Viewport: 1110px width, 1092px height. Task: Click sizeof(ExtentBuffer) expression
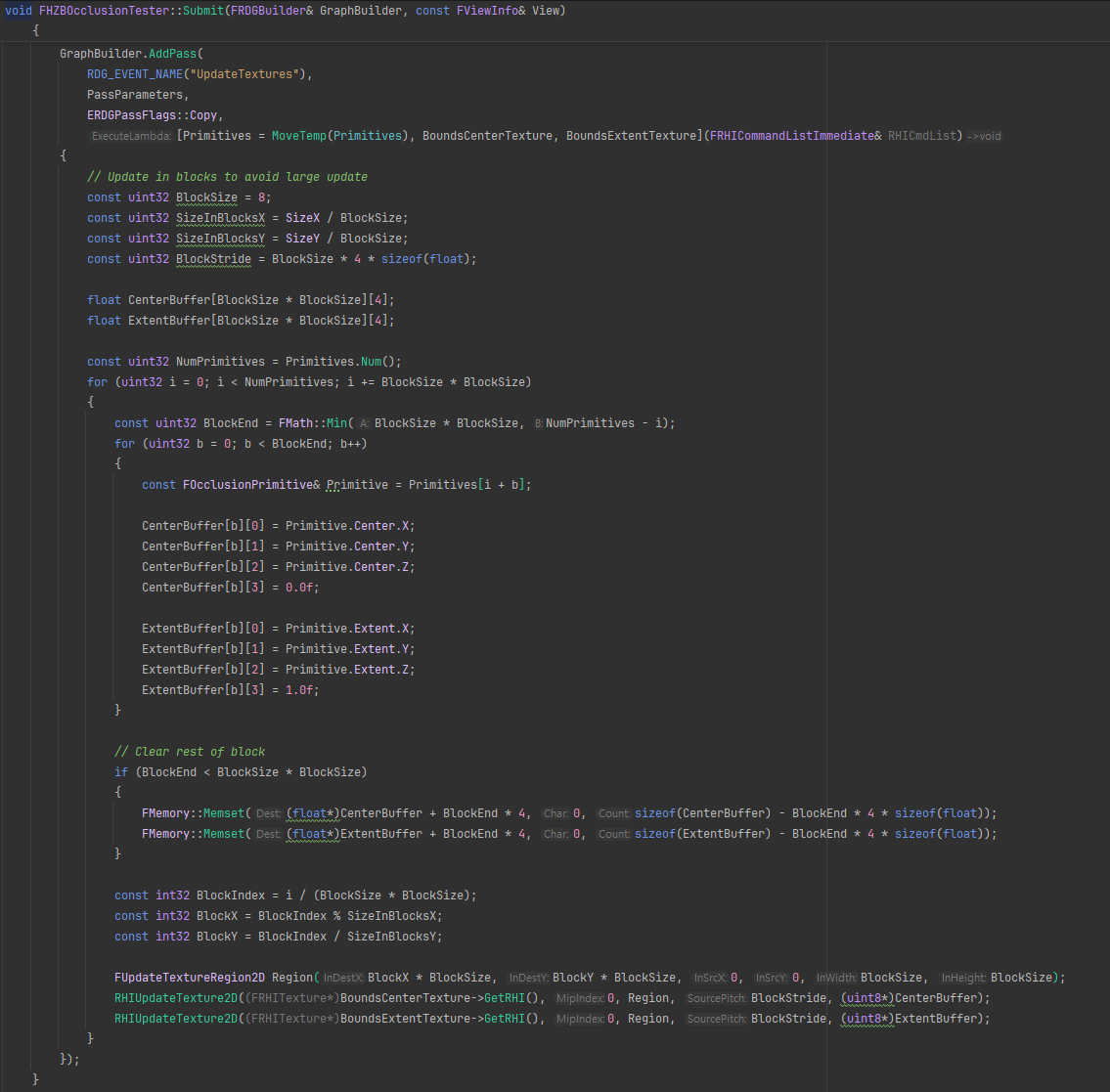(703, 834)
